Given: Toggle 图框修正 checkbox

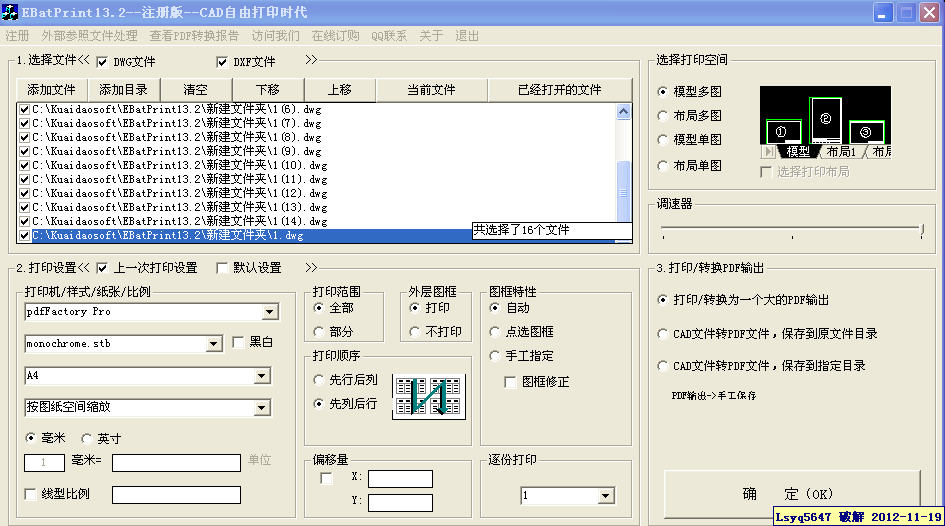Looking at the screenshot, I should click(510, 382).
